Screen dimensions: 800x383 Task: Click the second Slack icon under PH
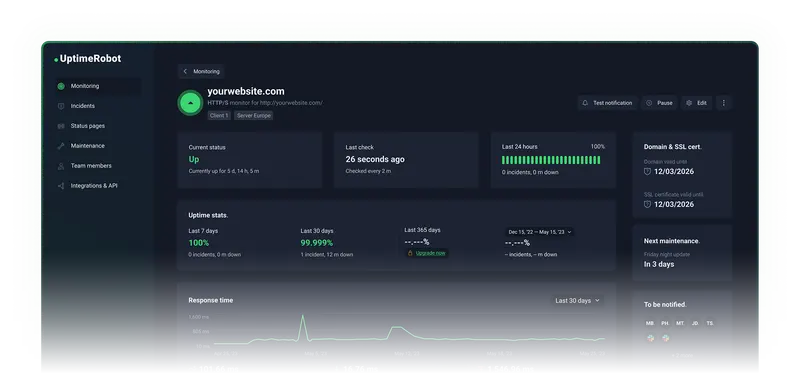pos(665,338)
